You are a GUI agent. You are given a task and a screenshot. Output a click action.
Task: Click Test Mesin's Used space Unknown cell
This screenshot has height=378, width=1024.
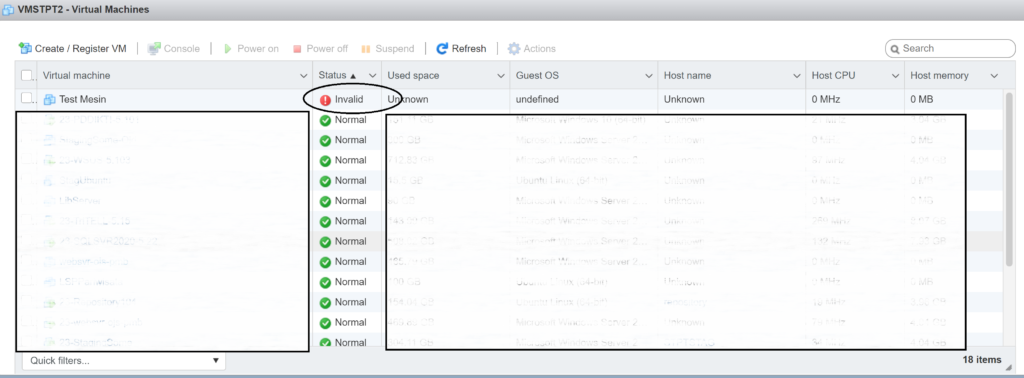(408, 100)
